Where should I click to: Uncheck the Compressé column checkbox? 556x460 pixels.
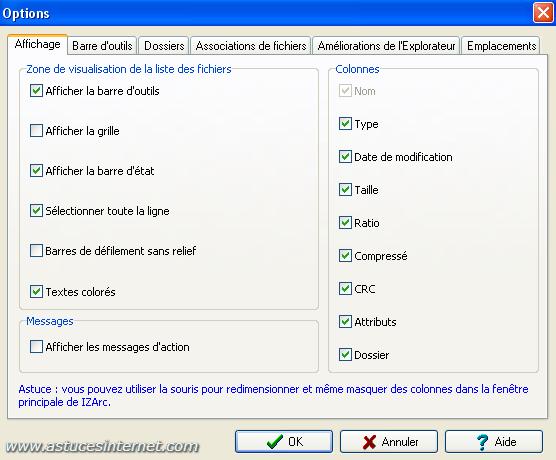pos(345,256)
